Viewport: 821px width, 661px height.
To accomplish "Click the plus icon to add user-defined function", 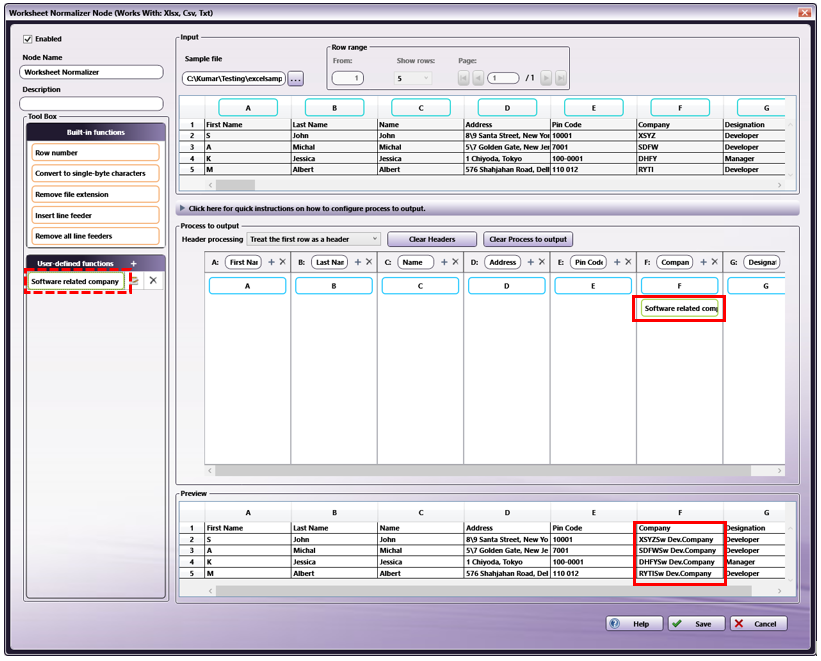I will coord(133,263).
